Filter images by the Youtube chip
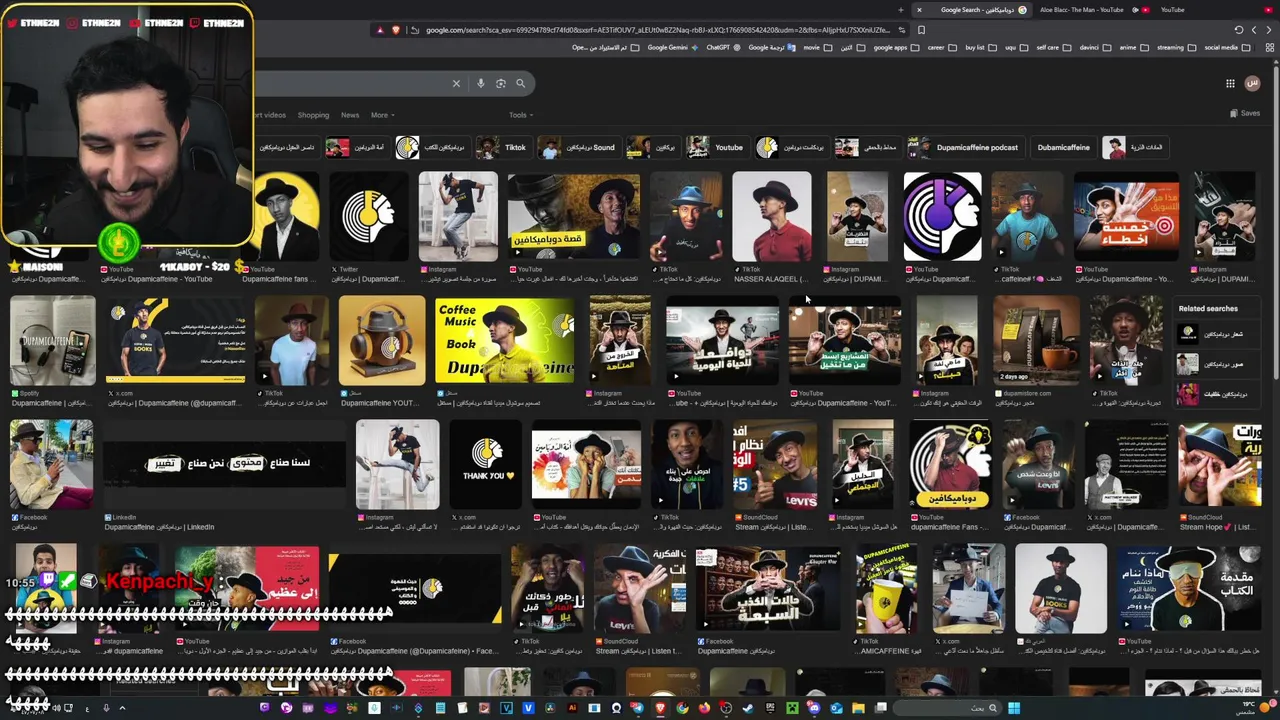The width and height of the screenshot is (1280, 720). click(716, 147)
